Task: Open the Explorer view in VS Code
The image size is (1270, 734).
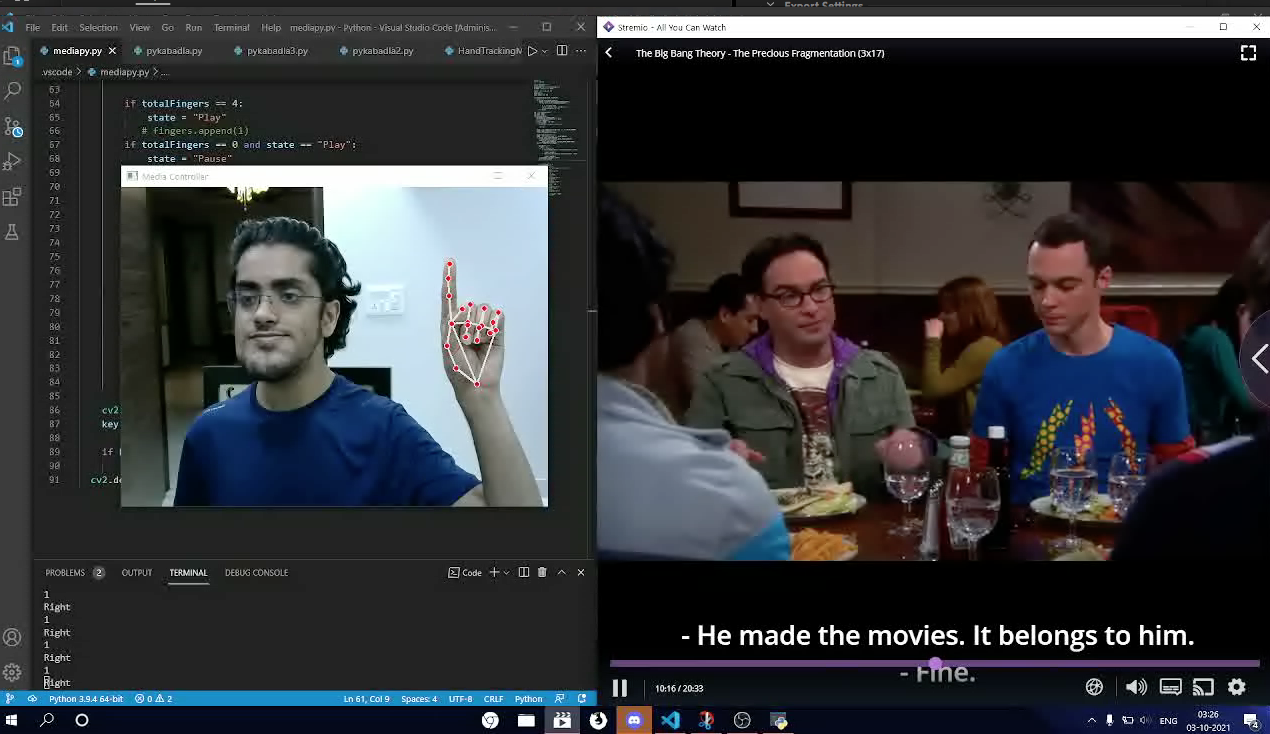Action: tap(12, 56)
